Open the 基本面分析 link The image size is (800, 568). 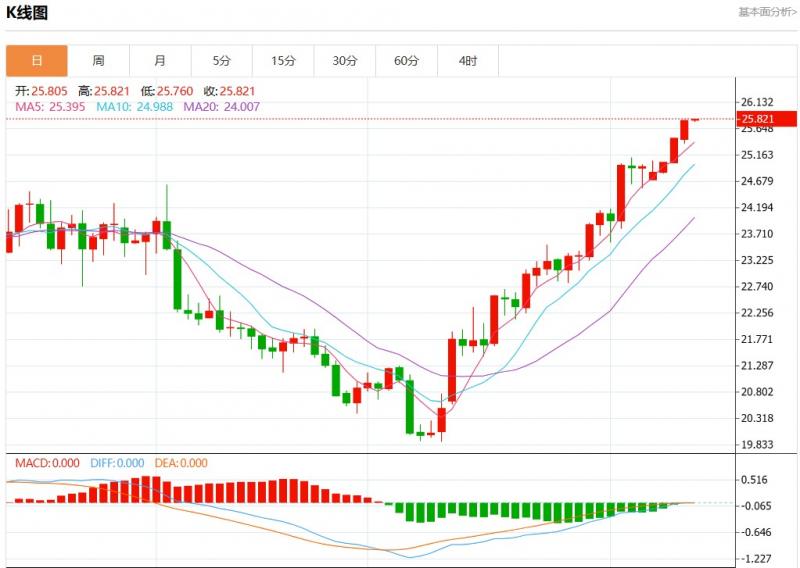click(767, 12)
